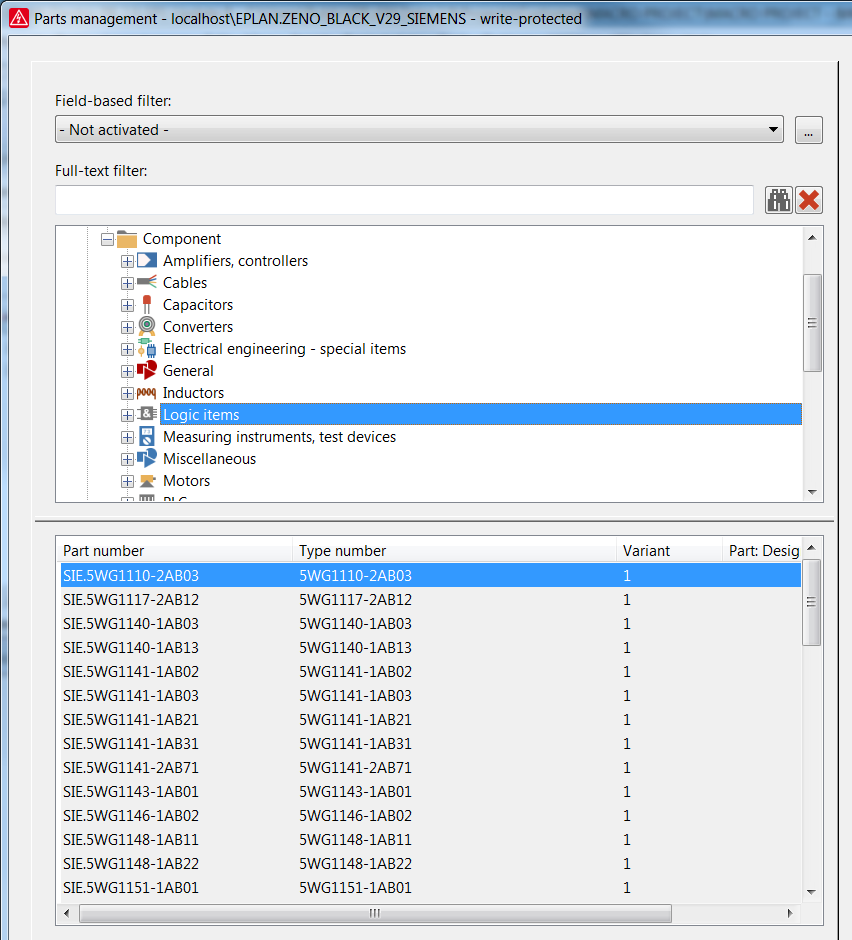Screen dimensions: 852x940
Task: Click type number 5WG1146-1AB02 cell
Action: coord(356,815)
